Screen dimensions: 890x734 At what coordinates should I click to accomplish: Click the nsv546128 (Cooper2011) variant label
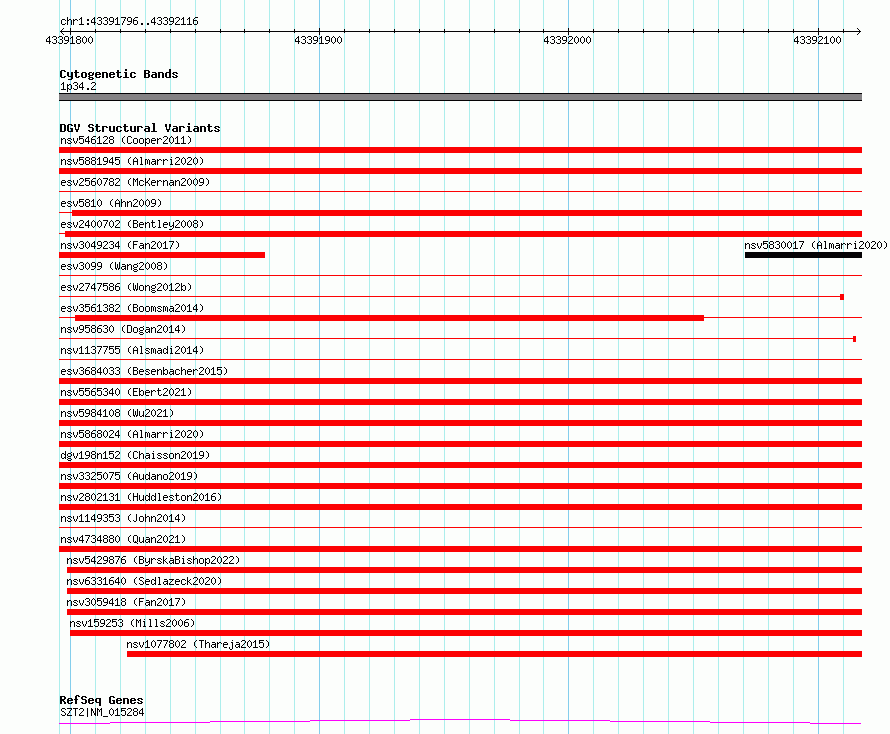click(x=126, y=140)
